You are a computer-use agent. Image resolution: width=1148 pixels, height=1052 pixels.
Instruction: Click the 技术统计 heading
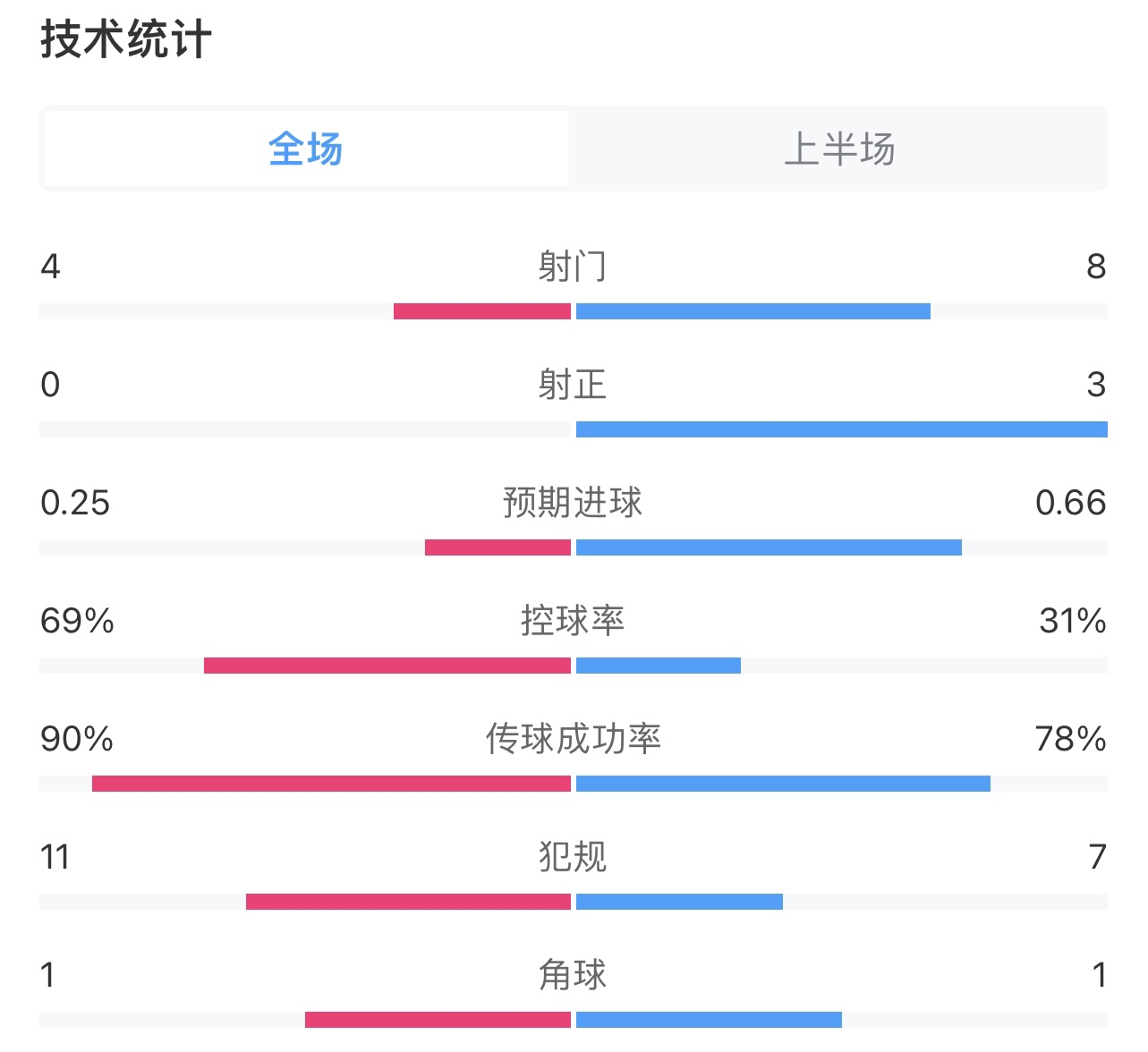126,40
